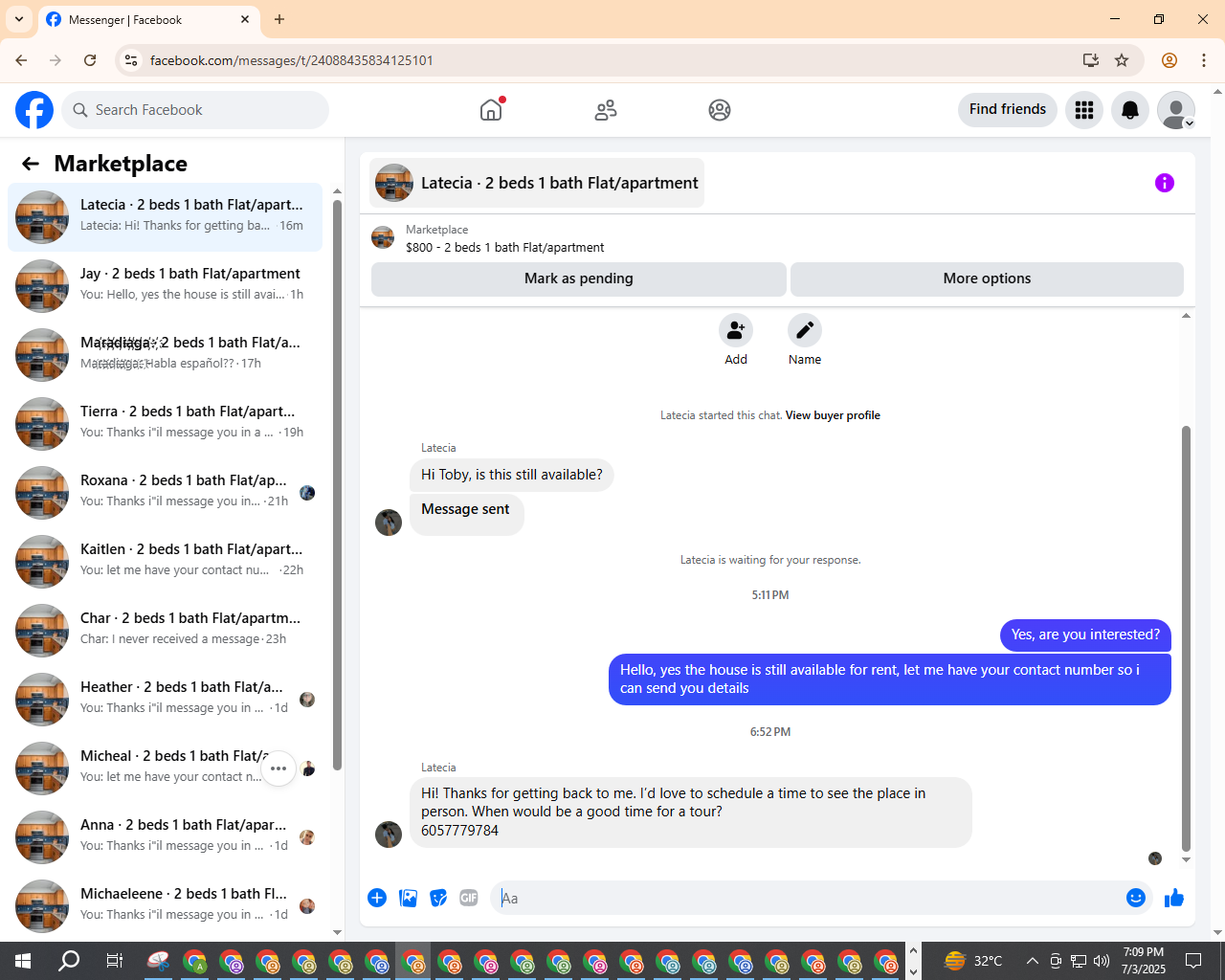
Task: Click the More options button
Action: [987, 278]
